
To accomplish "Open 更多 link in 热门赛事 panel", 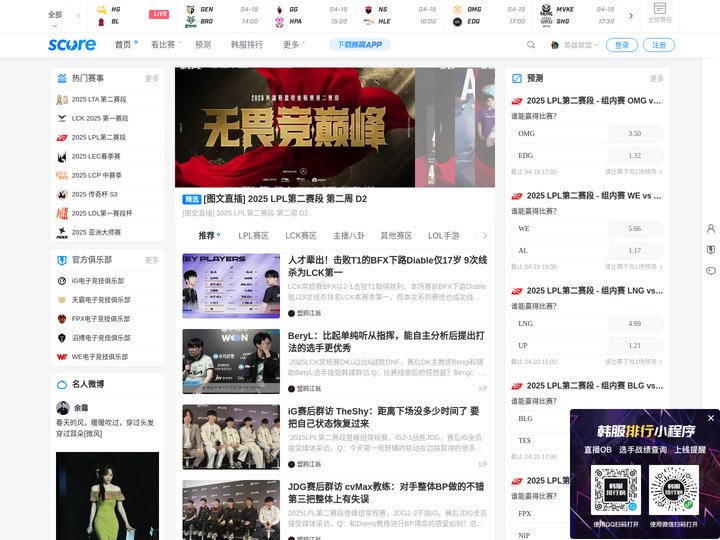I will [152, 79].
